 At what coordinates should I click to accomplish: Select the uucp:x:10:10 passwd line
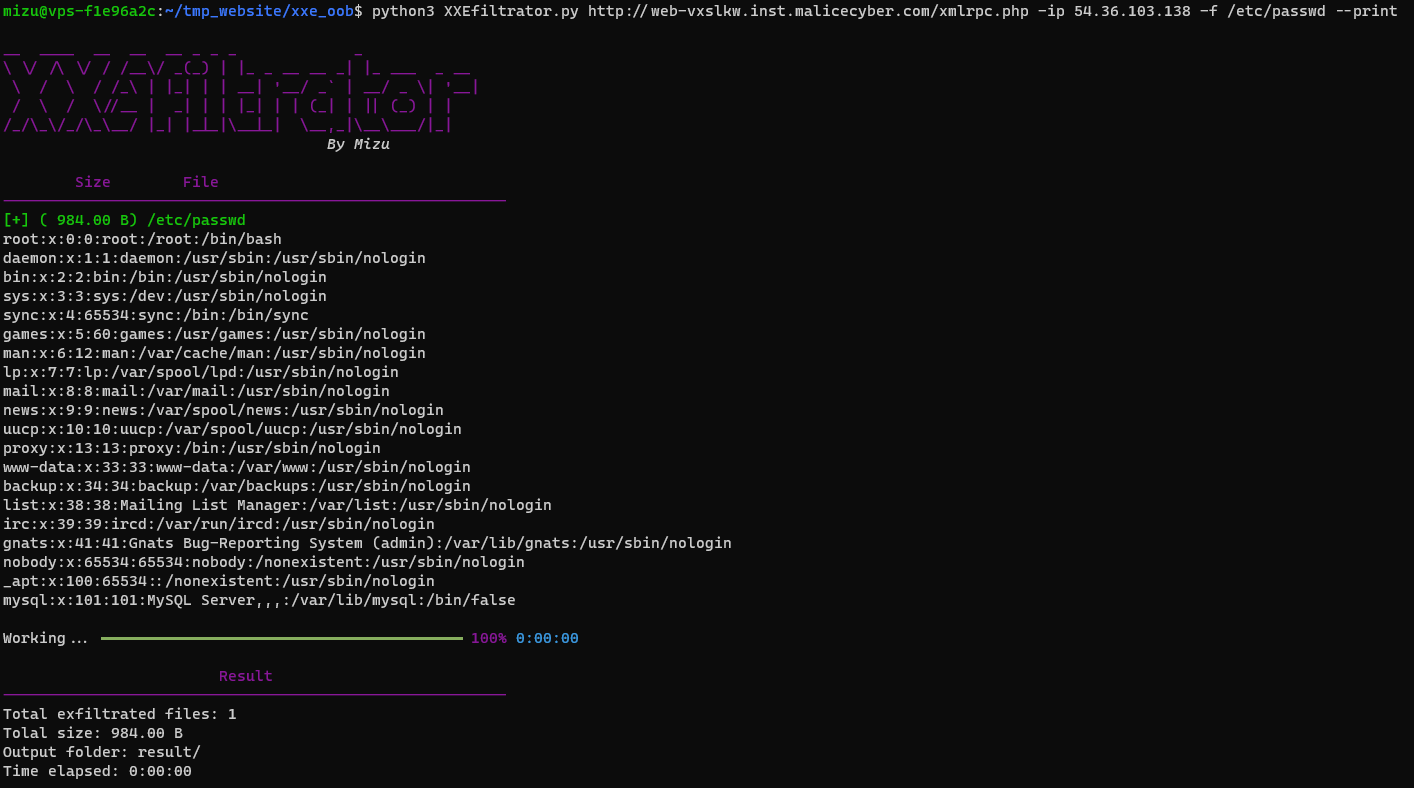click(232, 429)
